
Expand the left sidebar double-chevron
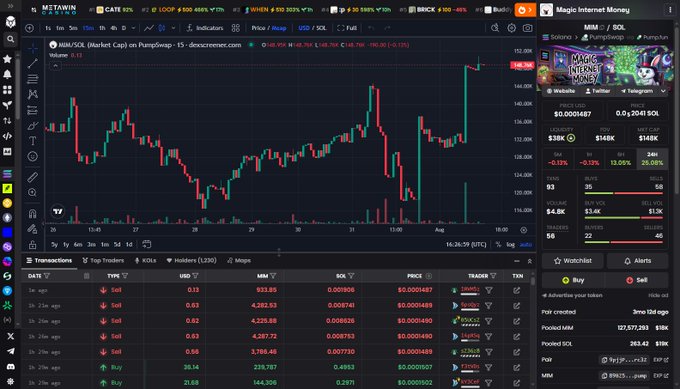[x=10, y=6]
